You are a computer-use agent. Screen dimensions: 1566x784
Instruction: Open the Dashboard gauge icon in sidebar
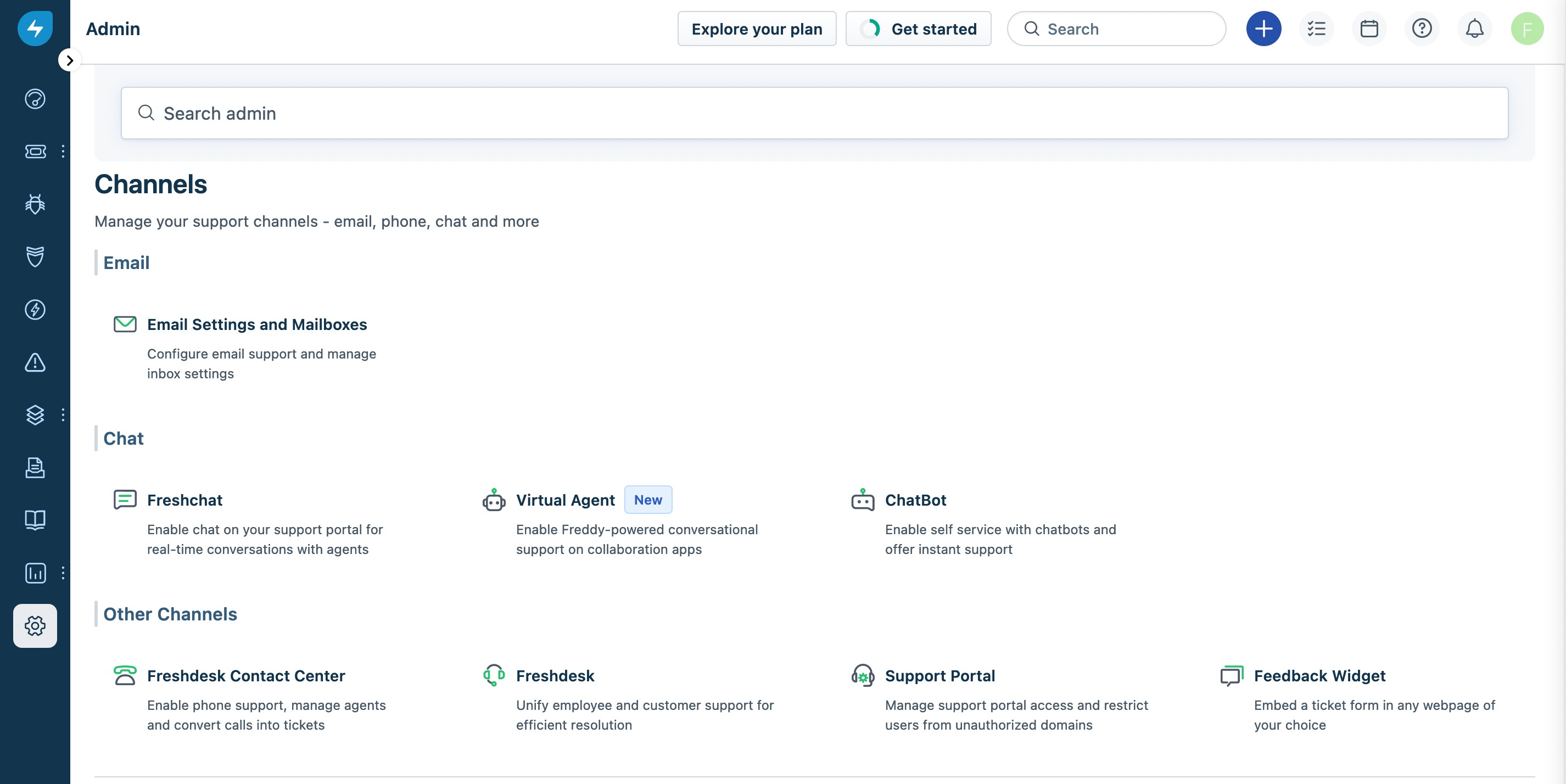coord(35,98)
